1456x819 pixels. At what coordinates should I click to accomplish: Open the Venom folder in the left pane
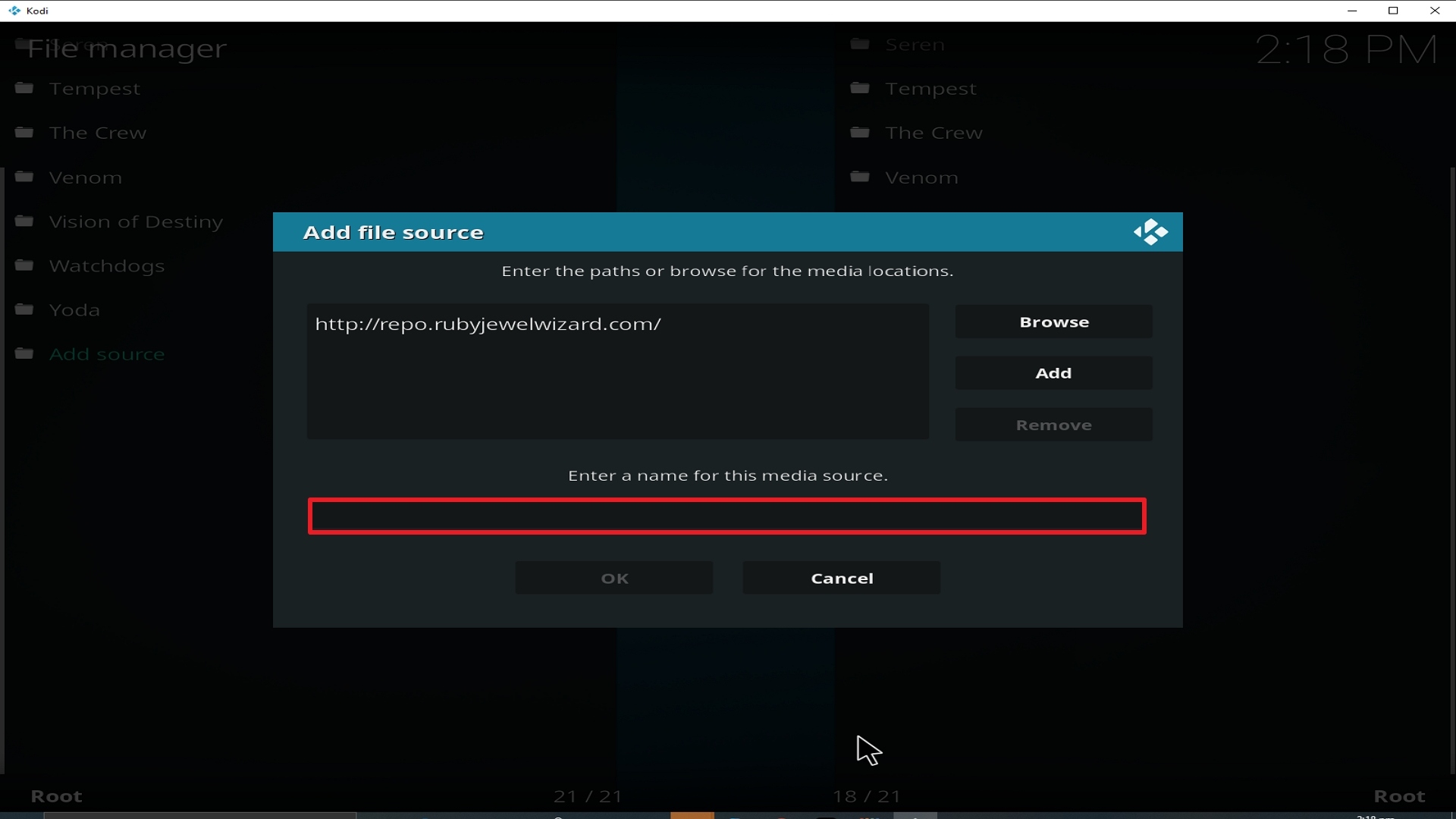pyautogui.click(x=86, y=177)
